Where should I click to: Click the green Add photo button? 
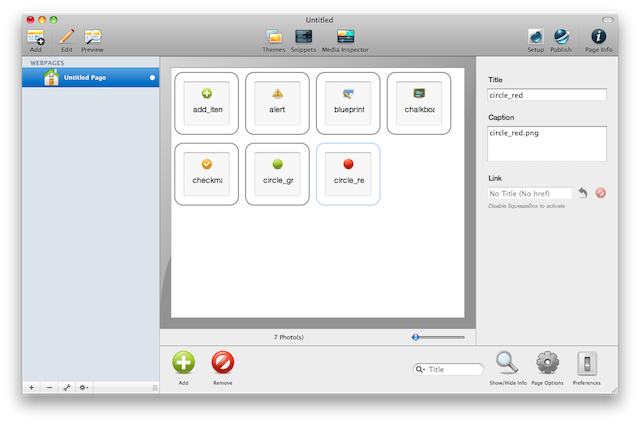[x=184, y=362]
